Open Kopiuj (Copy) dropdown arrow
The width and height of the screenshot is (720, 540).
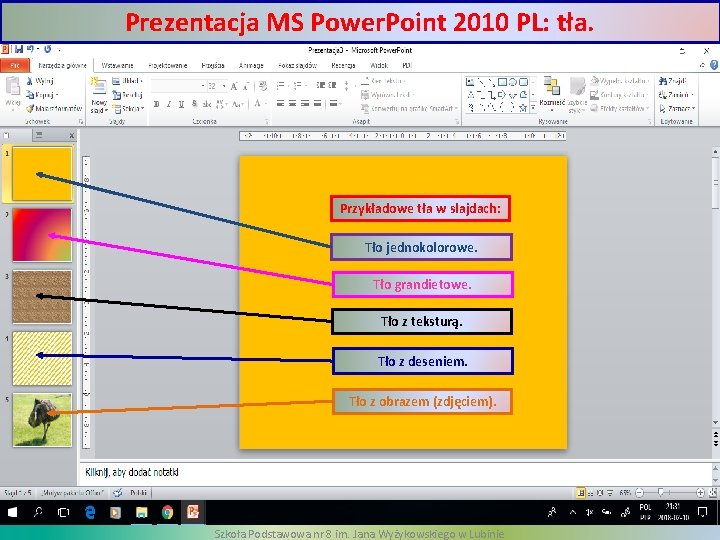pos(56,95)
